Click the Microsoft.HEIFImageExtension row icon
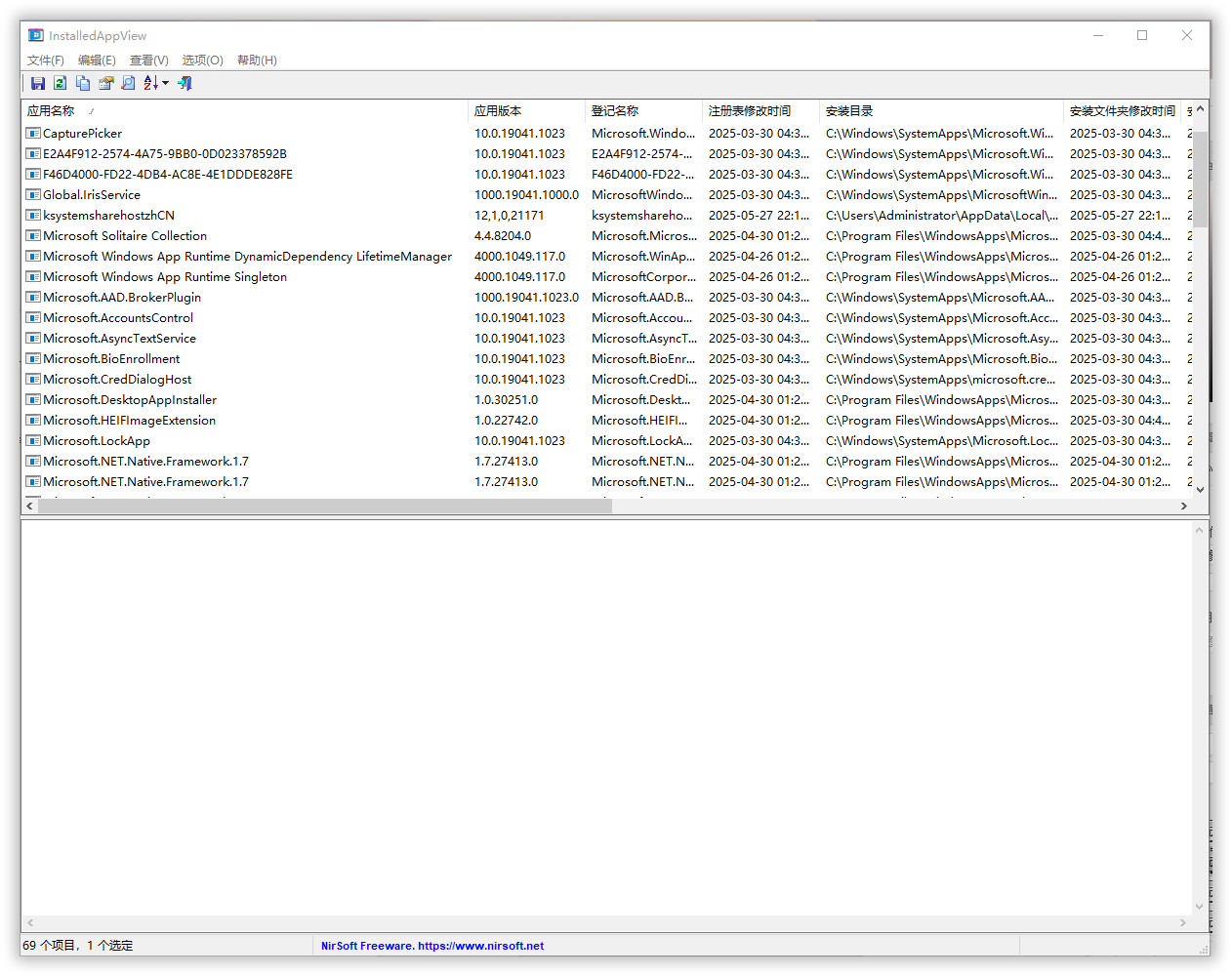Image resolution: width=1232 pixels, height=976 pixels. (33, 421)
